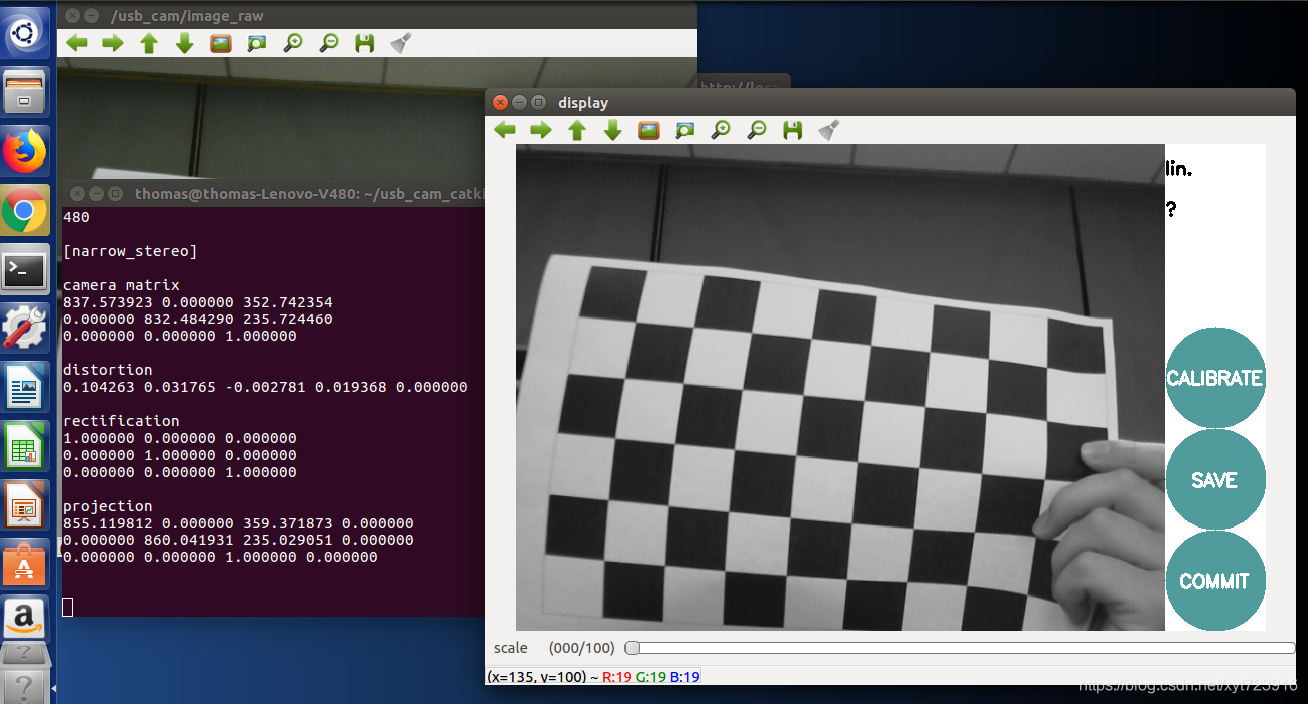Viewport: 1308px width, 704px height.
Task: Click up arrow icon in image_raw window toolbar
Action: (149, 43)
